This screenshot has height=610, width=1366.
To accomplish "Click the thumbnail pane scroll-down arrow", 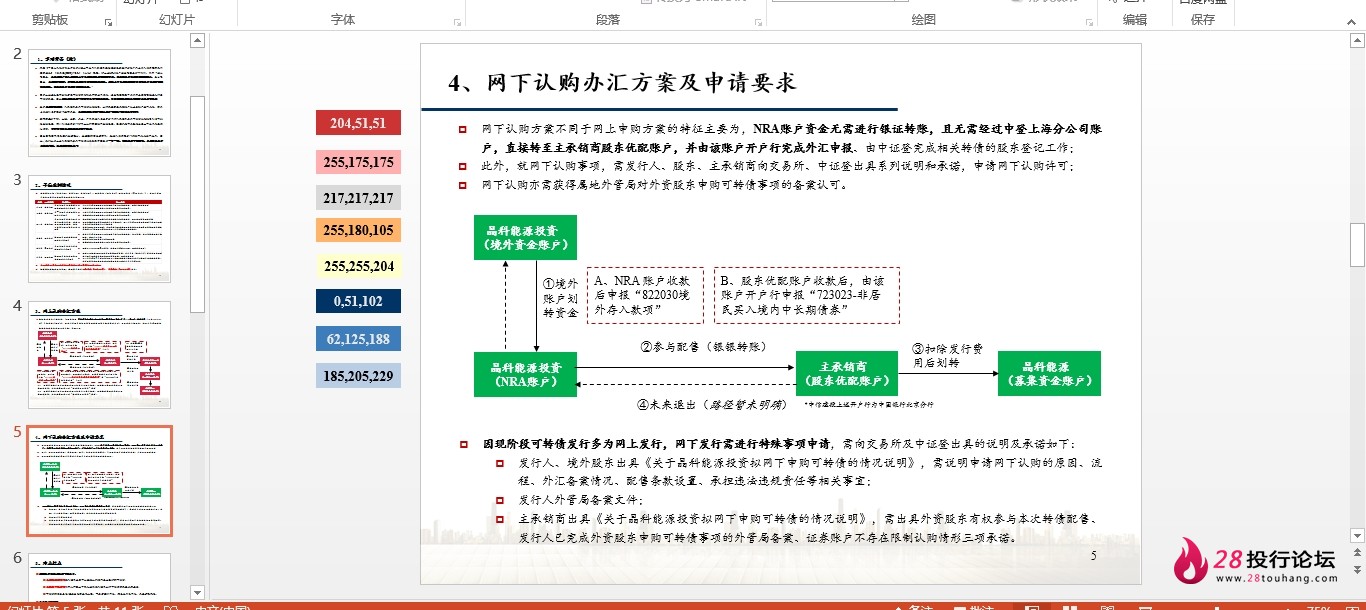I will [x=197, y=592].
